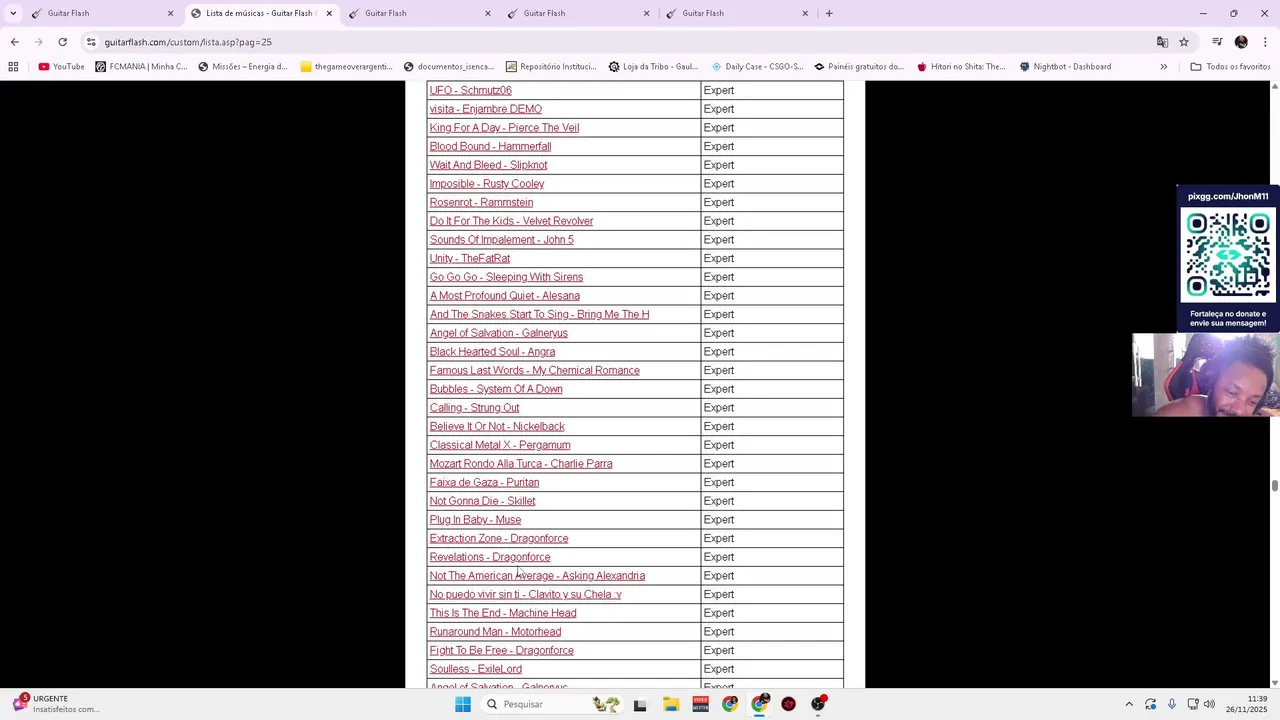Screen dimensions: 1280x720
Task: Open Fight To Be Free - Dragonforce
Action: click(501, 650)
